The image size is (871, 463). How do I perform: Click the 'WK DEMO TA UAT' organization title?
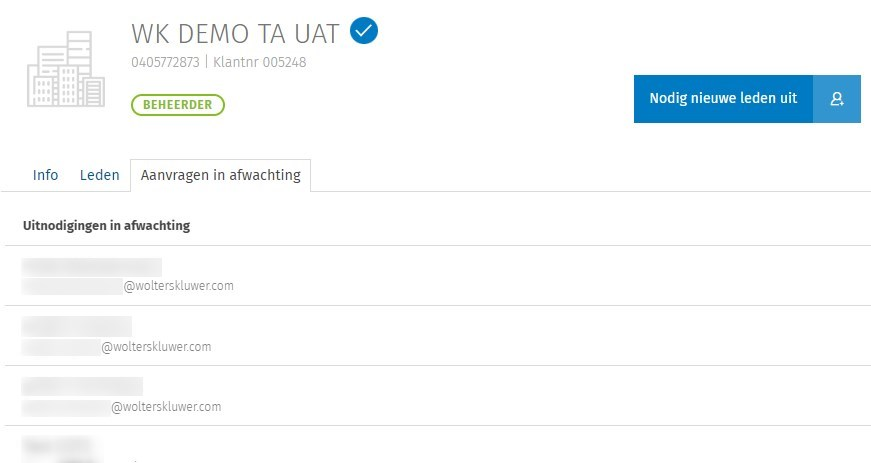click(236, 34)
